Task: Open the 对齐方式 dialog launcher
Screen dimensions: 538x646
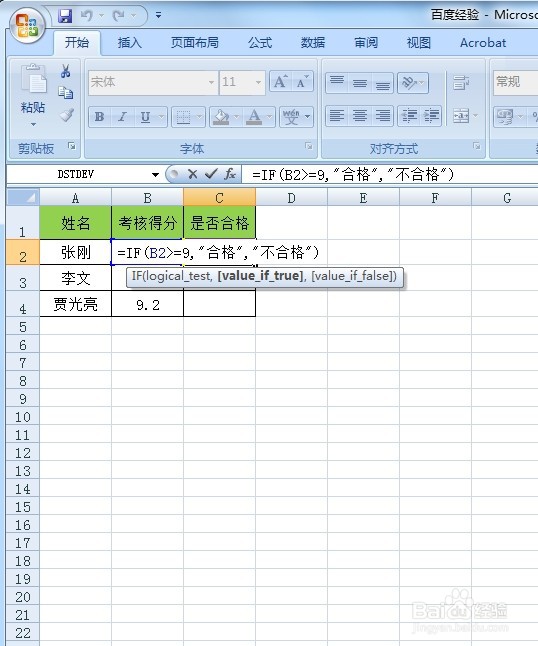Action: [477, 146]
